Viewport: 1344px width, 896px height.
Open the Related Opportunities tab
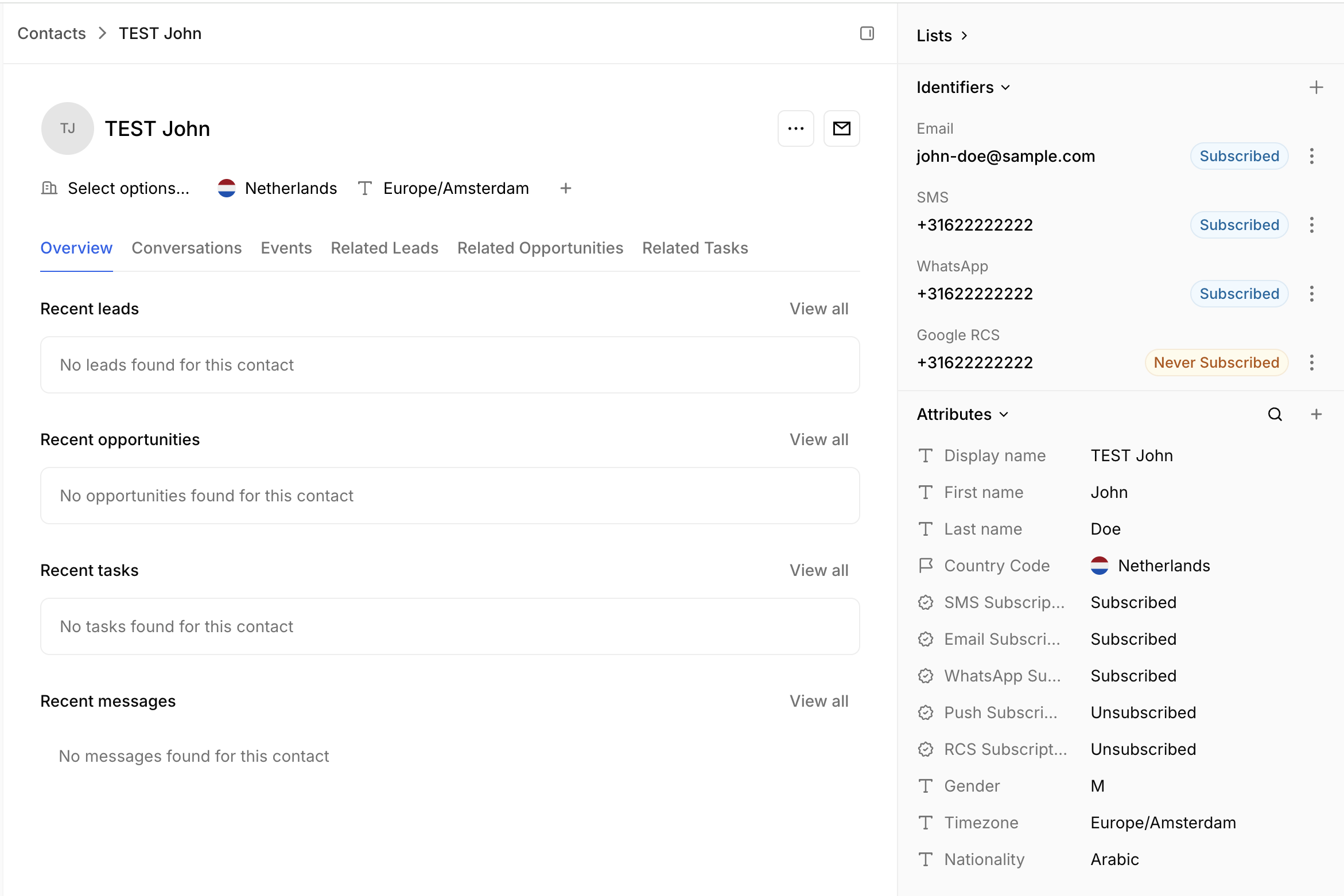[539, 248]
